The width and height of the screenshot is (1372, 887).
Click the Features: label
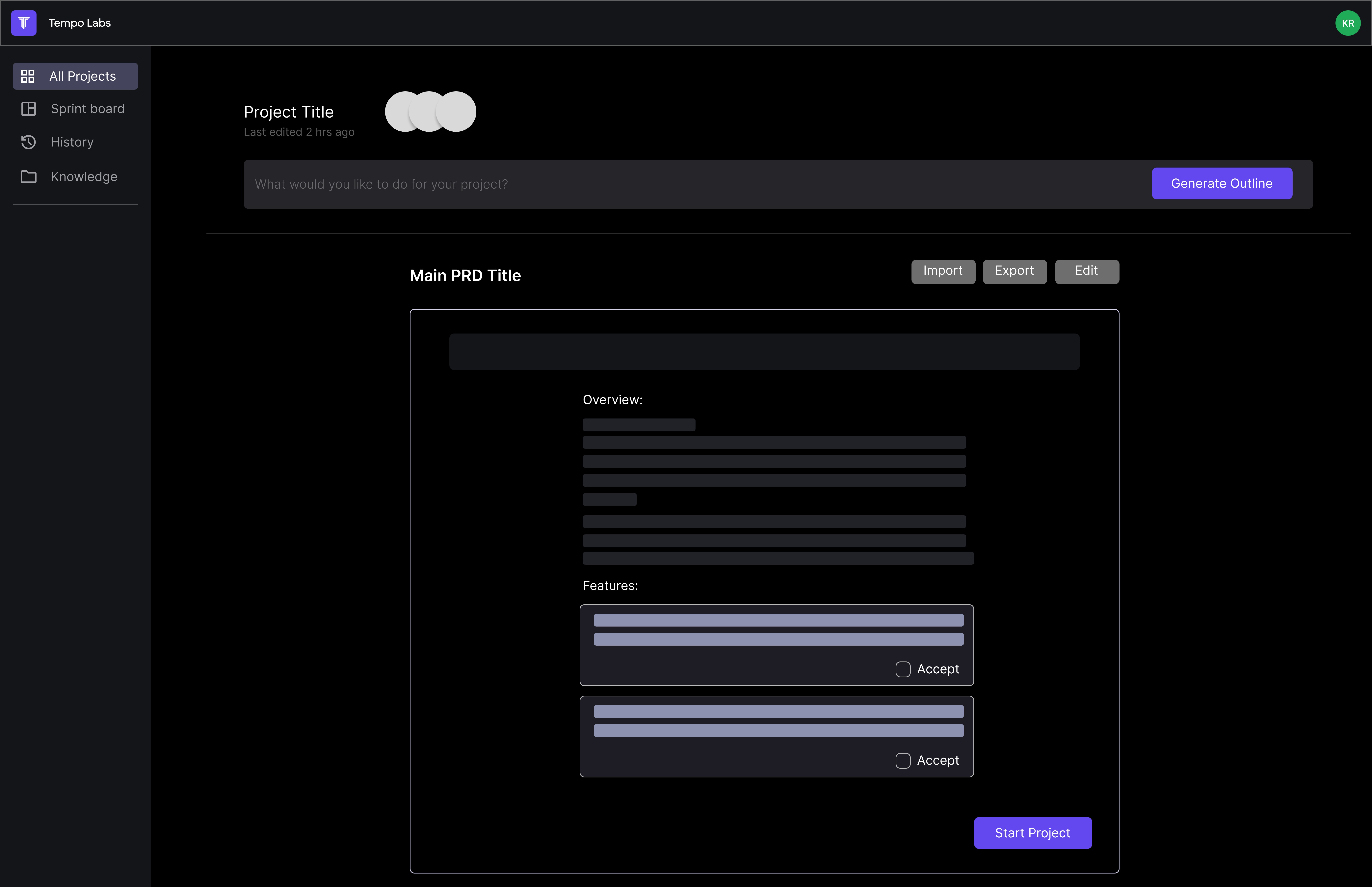point(610,586)
